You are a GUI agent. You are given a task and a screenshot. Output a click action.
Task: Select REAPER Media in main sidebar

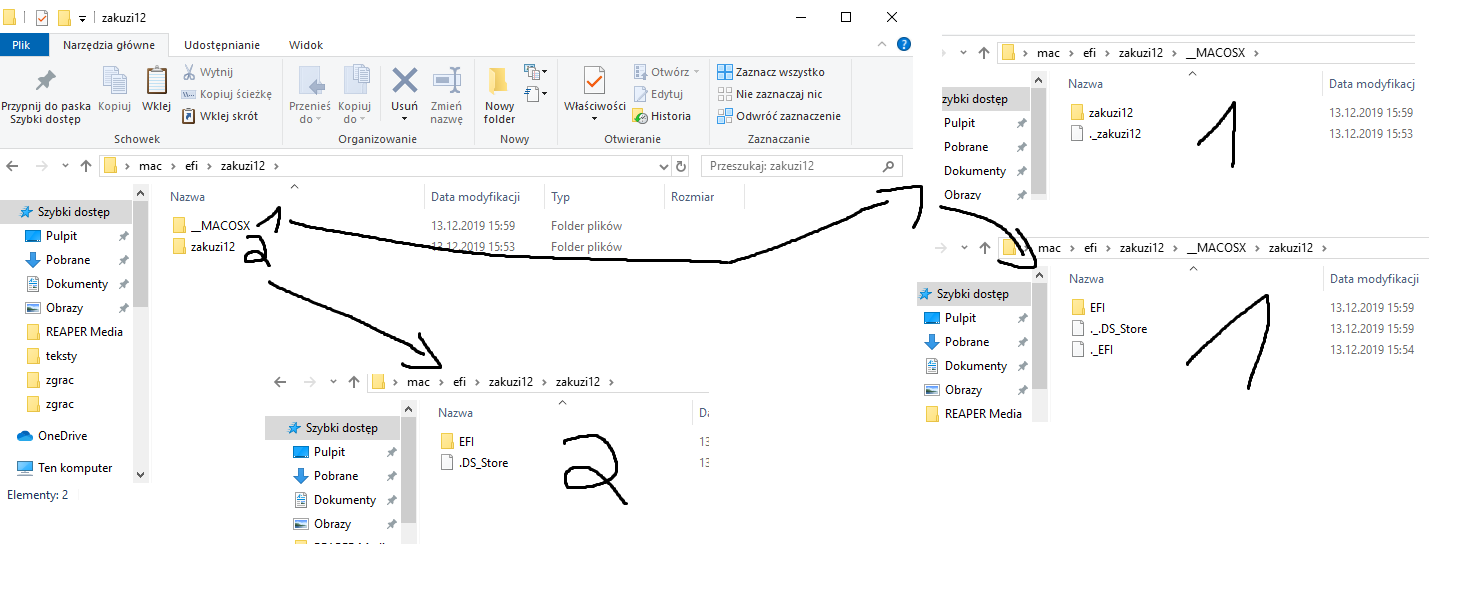(x=75, y=332)
